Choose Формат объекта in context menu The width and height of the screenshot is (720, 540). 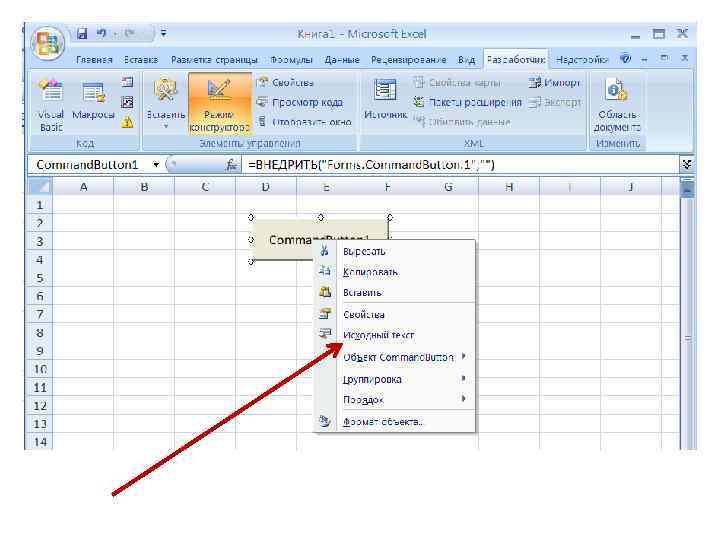click(395, 421)
